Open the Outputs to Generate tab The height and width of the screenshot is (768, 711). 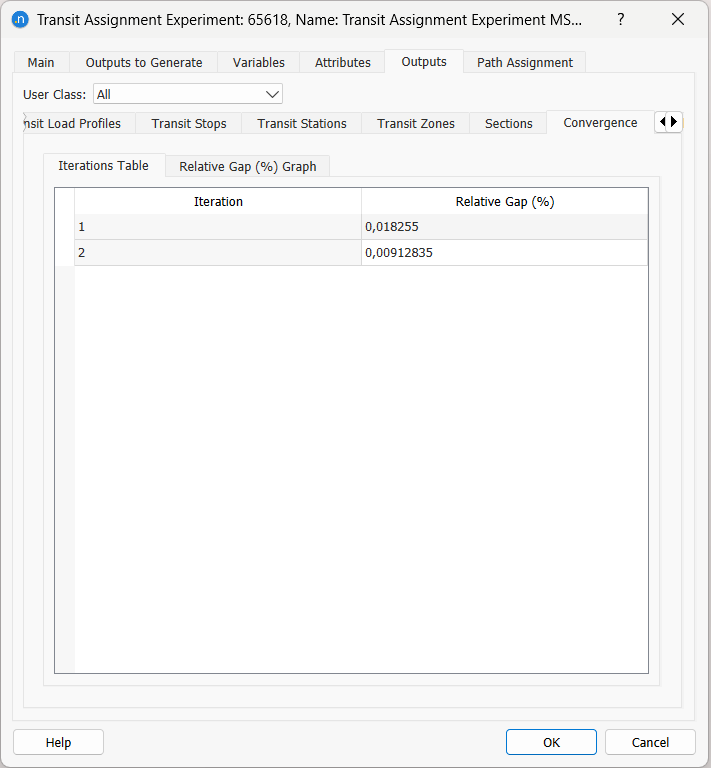click(x=144, y=62)
